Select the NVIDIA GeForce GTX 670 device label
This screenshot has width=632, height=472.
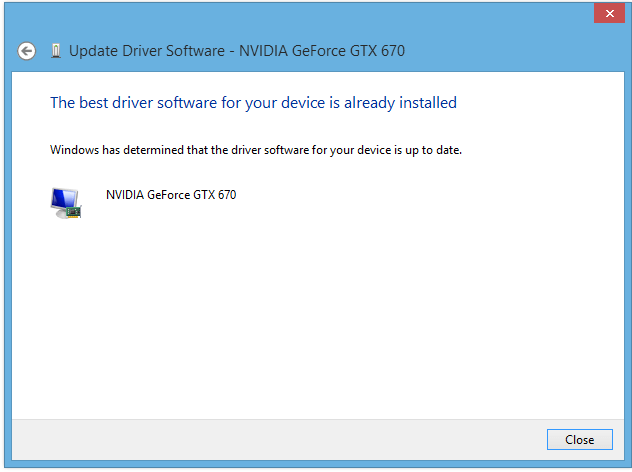tap(171, 195)
